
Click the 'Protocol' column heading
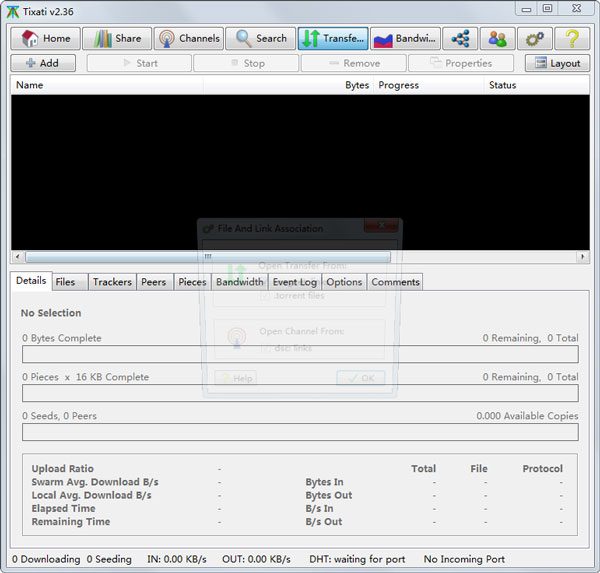coord(543,469)
